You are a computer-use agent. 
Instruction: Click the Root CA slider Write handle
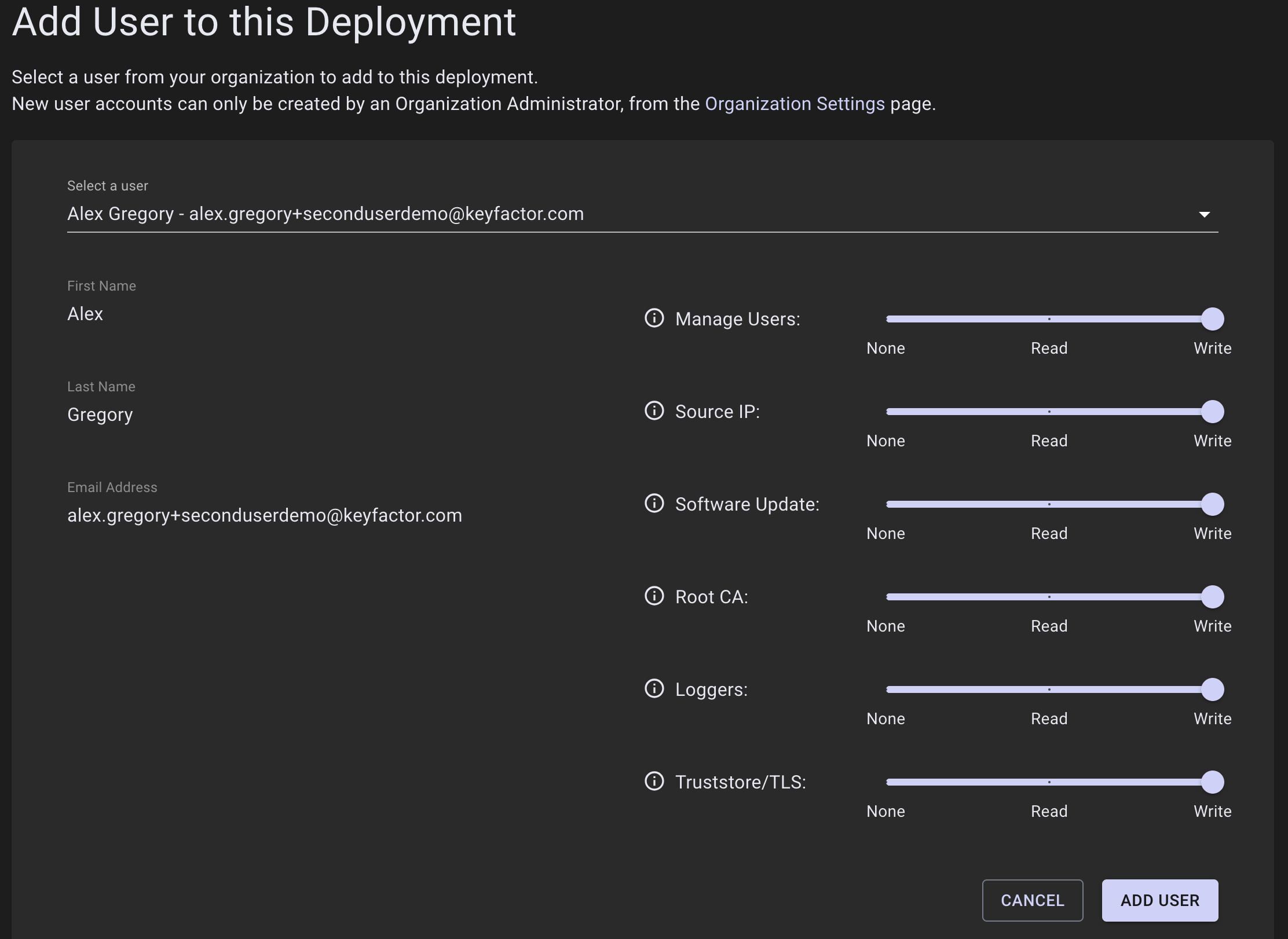1212,597
